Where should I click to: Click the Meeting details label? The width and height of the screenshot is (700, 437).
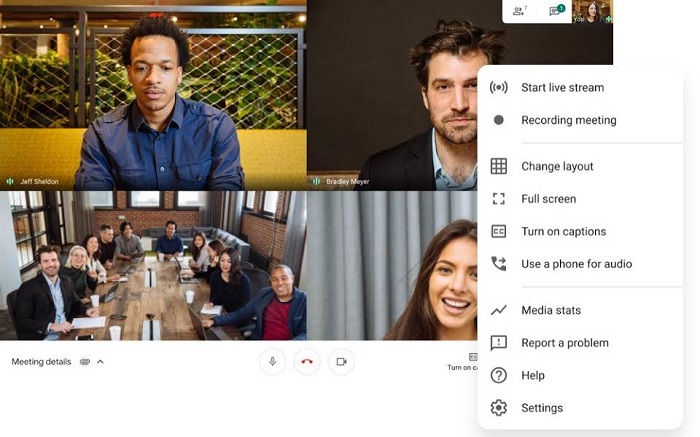click(41, 362)
